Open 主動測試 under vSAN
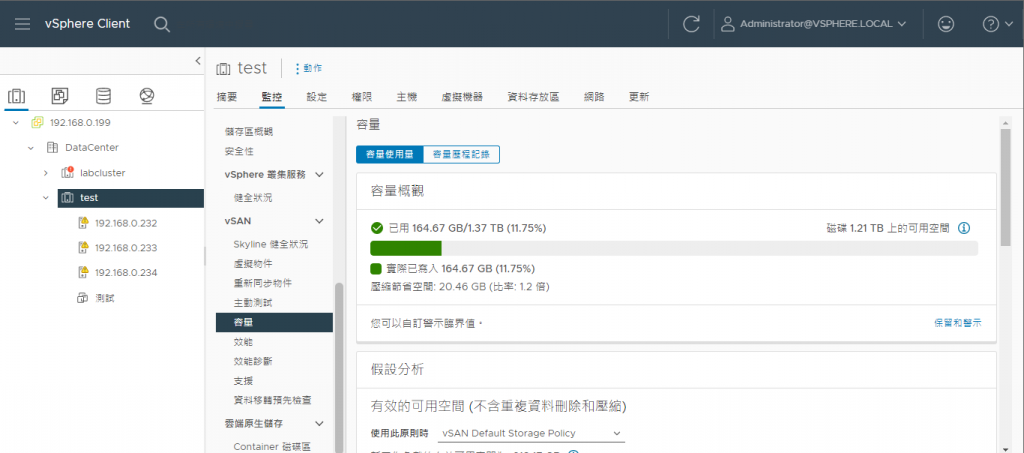The image size is (1024, 453). coord(253,303)
